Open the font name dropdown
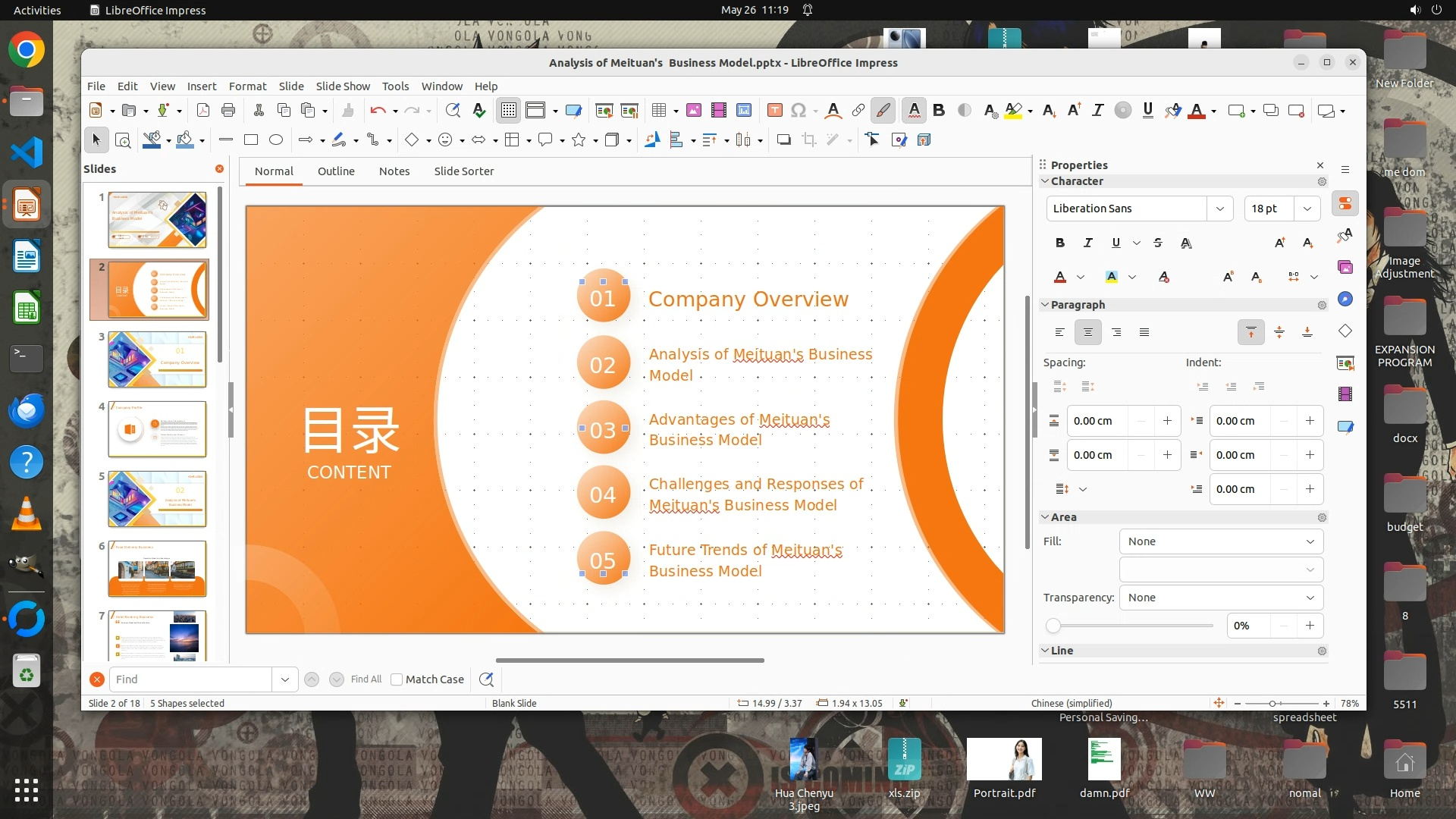 click(1219, 209)
